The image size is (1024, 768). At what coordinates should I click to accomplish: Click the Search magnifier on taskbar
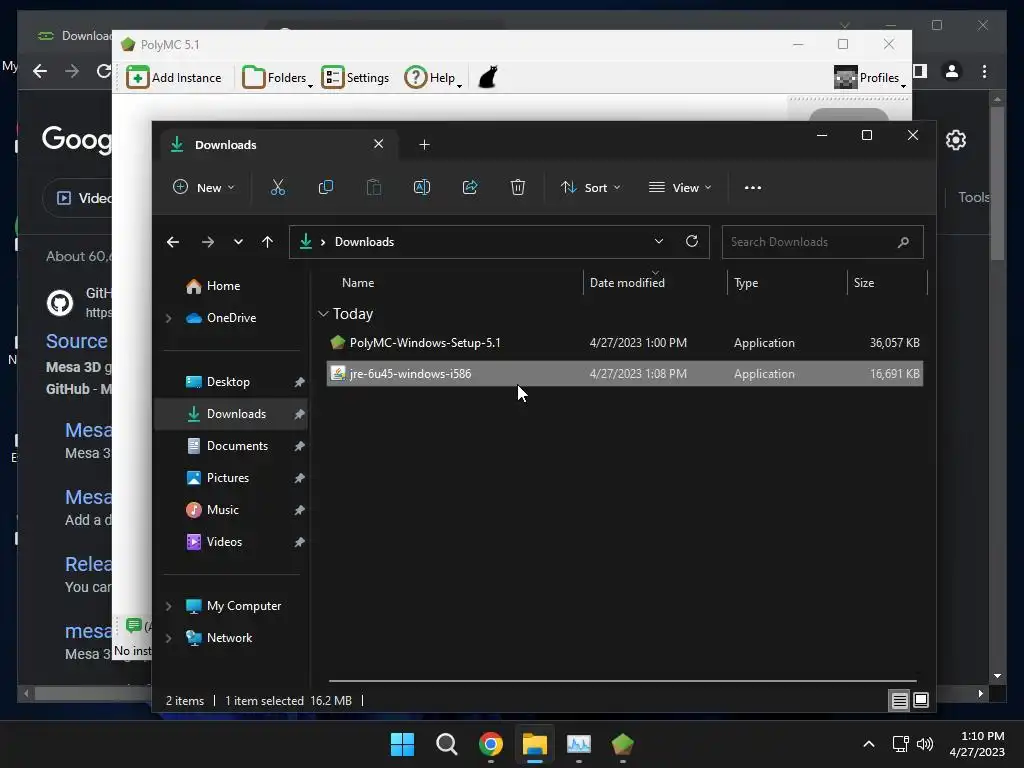(x=447, y=744)
